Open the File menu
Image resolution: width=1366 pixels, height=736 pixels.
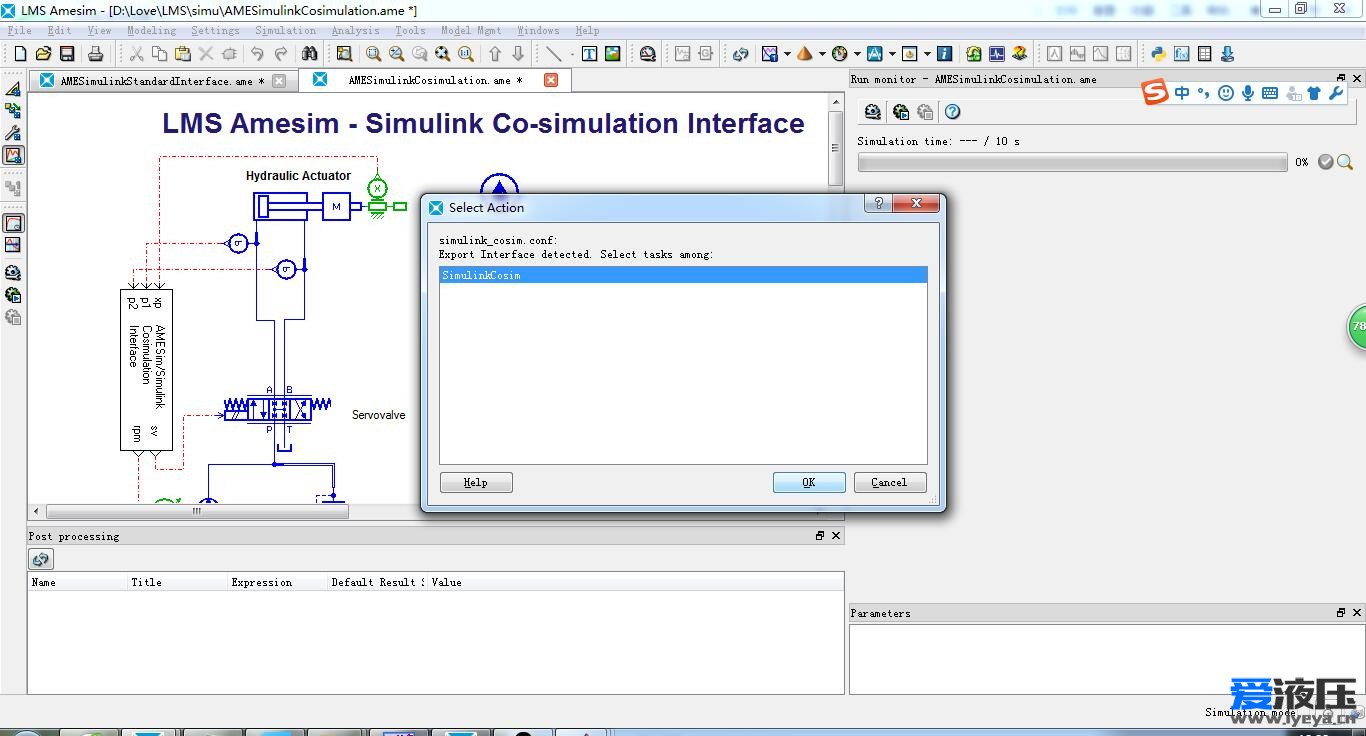20,31
